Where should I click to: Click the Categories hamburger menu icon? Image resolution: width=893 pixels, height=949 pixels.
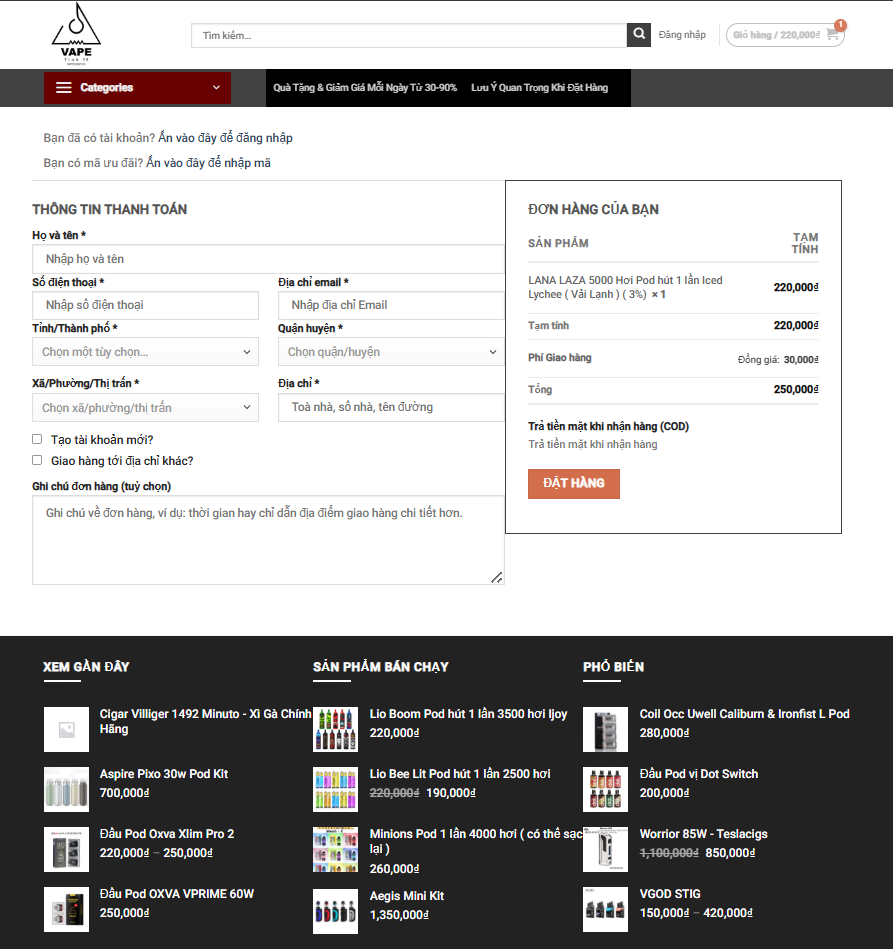pyautogui.click(x=64, y=88)
